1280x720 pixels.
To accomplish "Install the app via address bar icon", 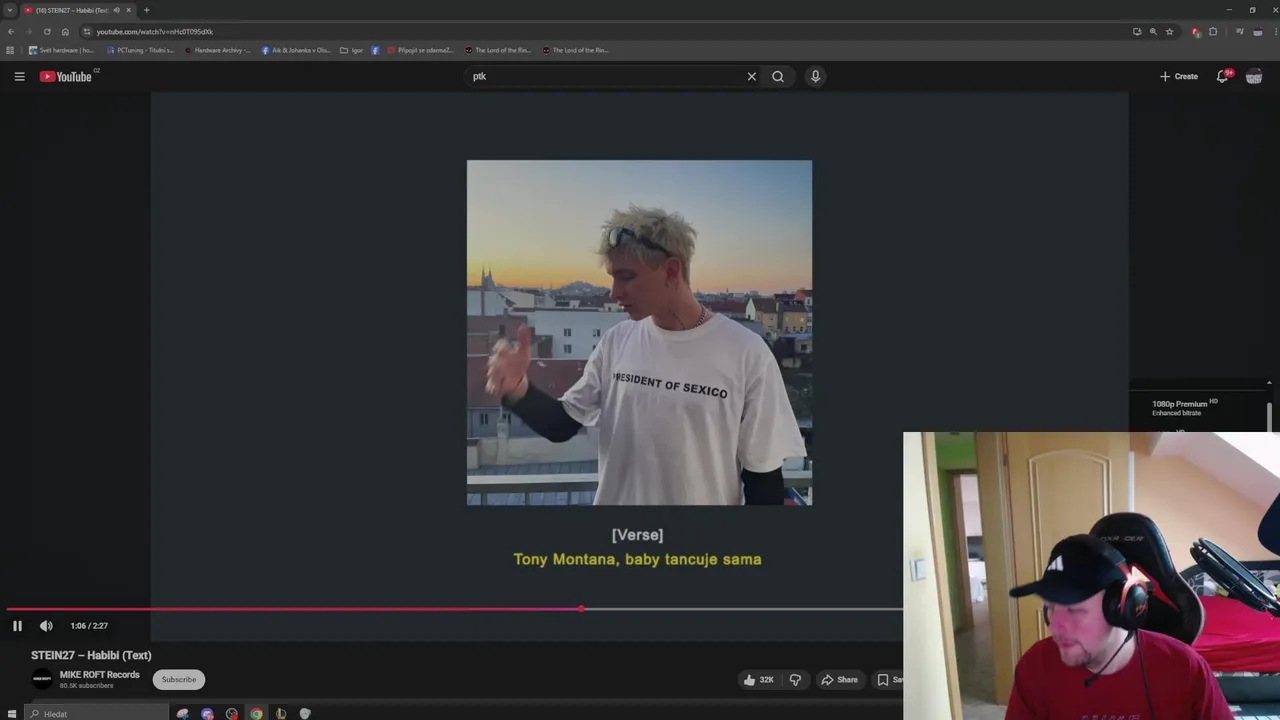I will (1137, 32).
